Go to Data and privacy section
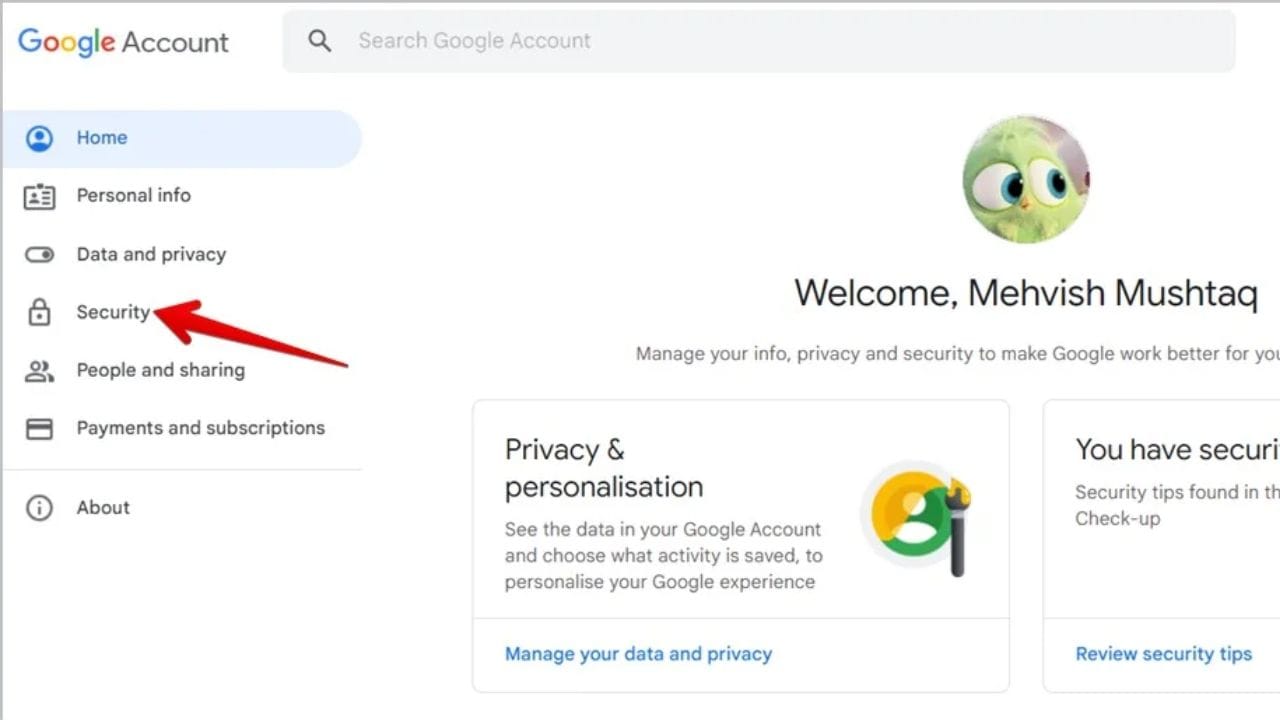Viewport: 1280px width, 720px height. pyautogui.click(x=151, y=255)
